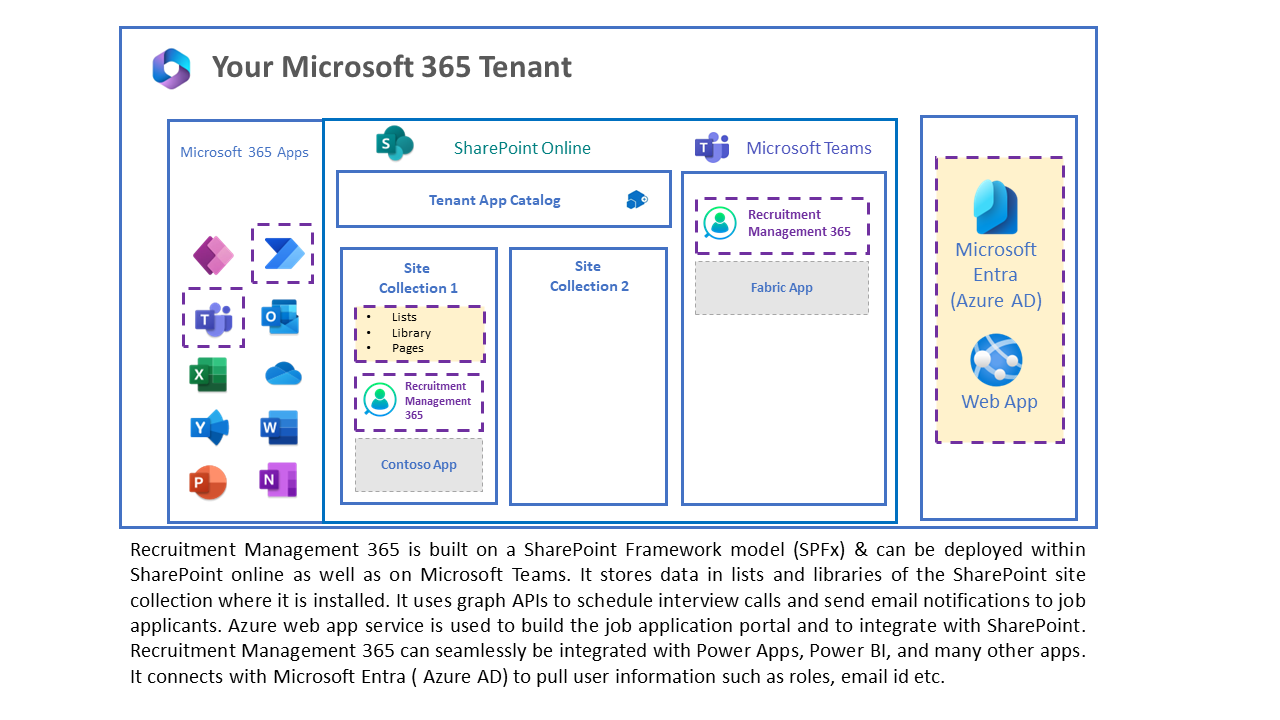Screen dimensions: 1280x720
Task: Click the Teams icon in Microsoft 365 Apps
Action: click(x=213, y=319)
